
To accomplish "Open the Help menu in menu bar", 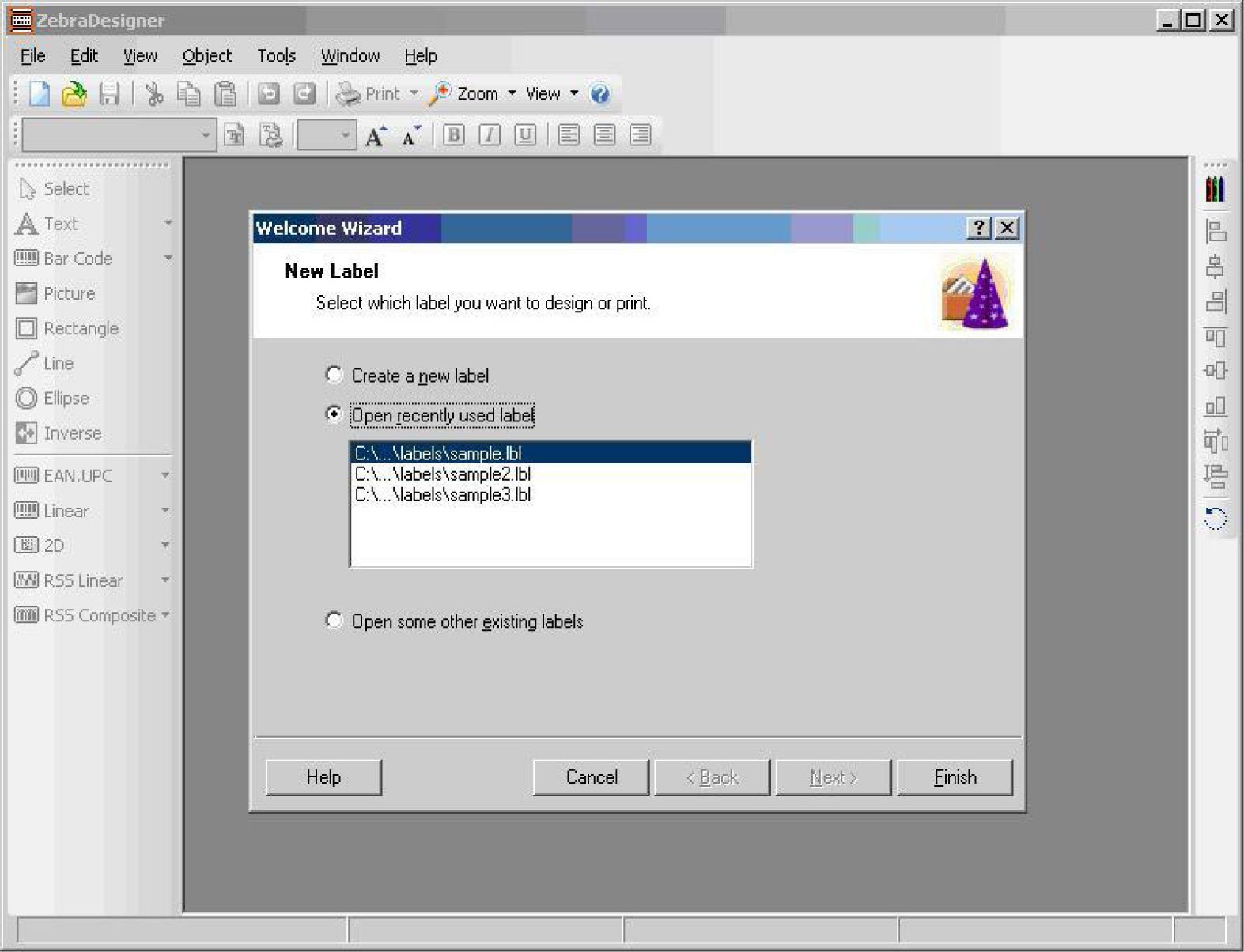I will 421,56.
